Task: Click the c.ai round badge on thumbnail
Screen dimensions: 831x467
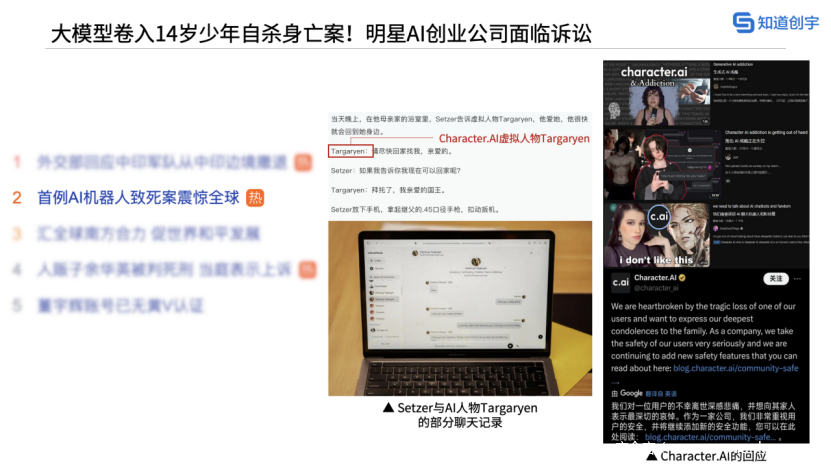Action: pos(659,217)
